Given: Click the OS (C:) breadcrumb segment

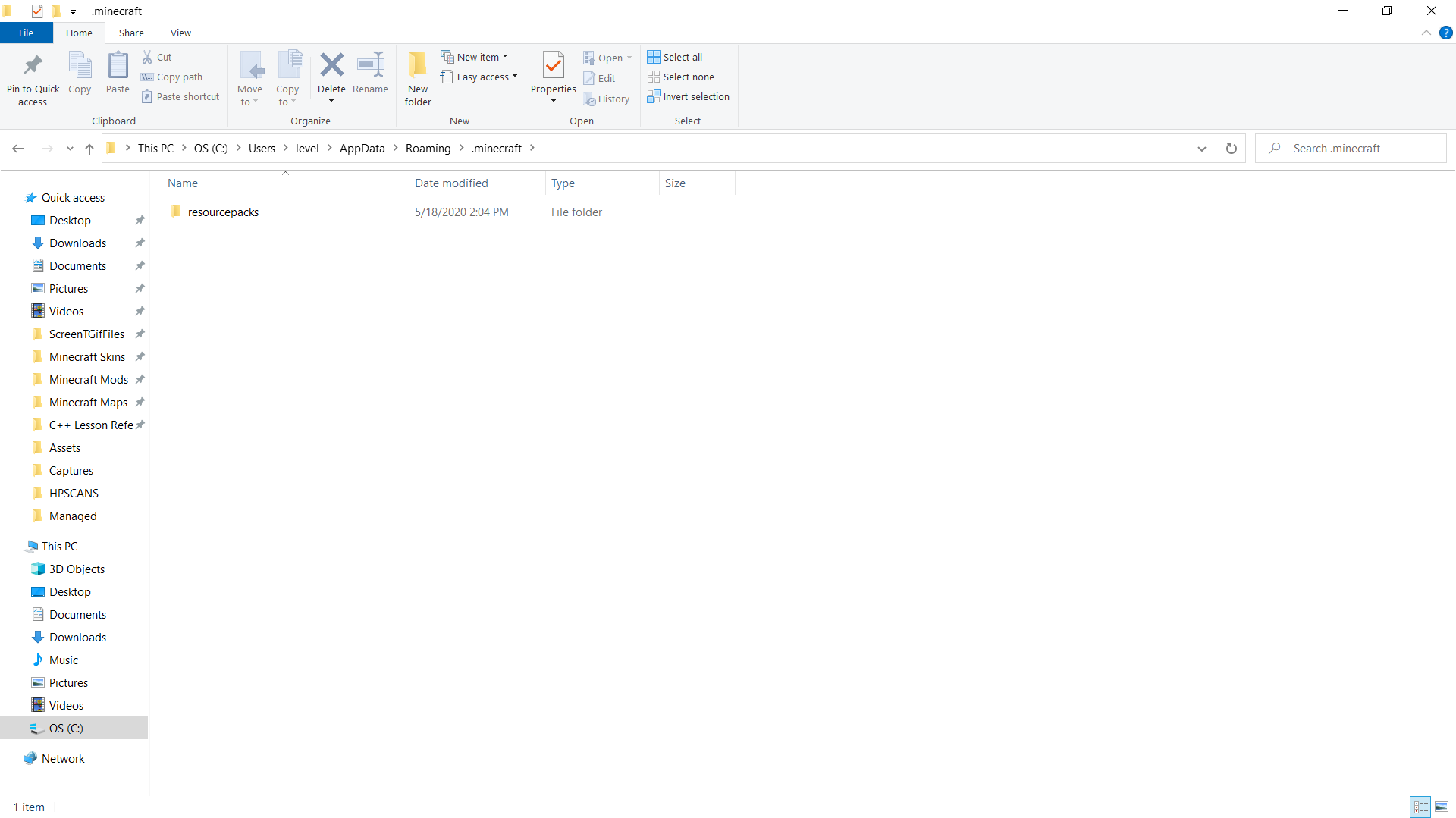Looking at the screenshot, I should coord(211,149).
